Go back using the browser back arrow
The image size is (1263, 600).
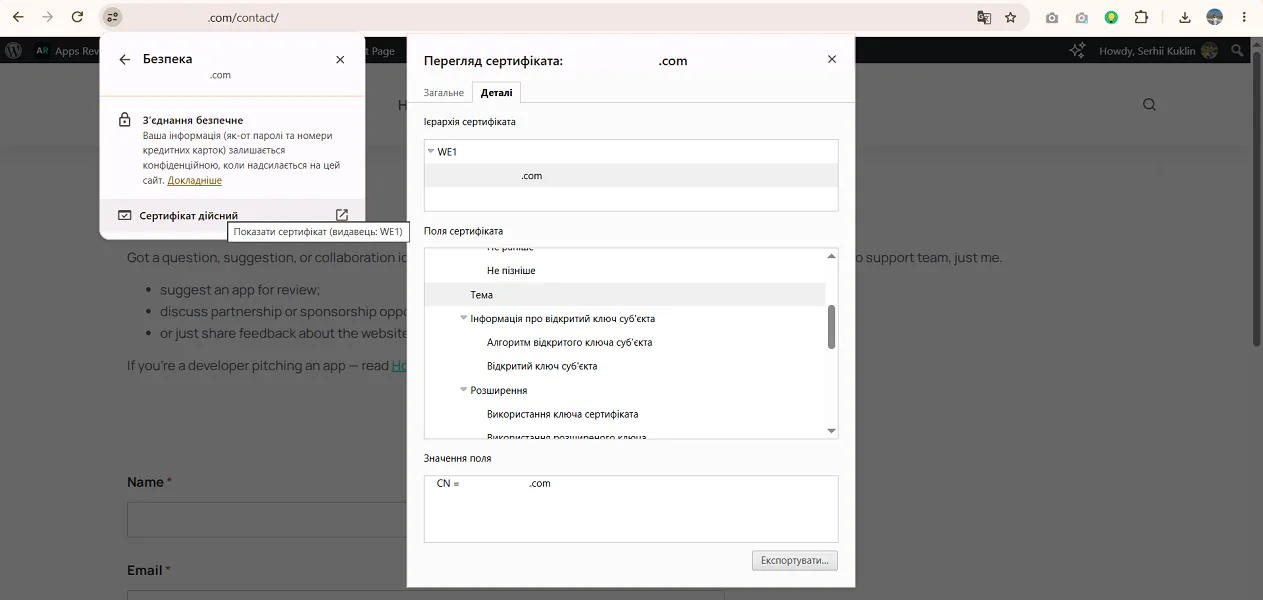tap(18, 17)
